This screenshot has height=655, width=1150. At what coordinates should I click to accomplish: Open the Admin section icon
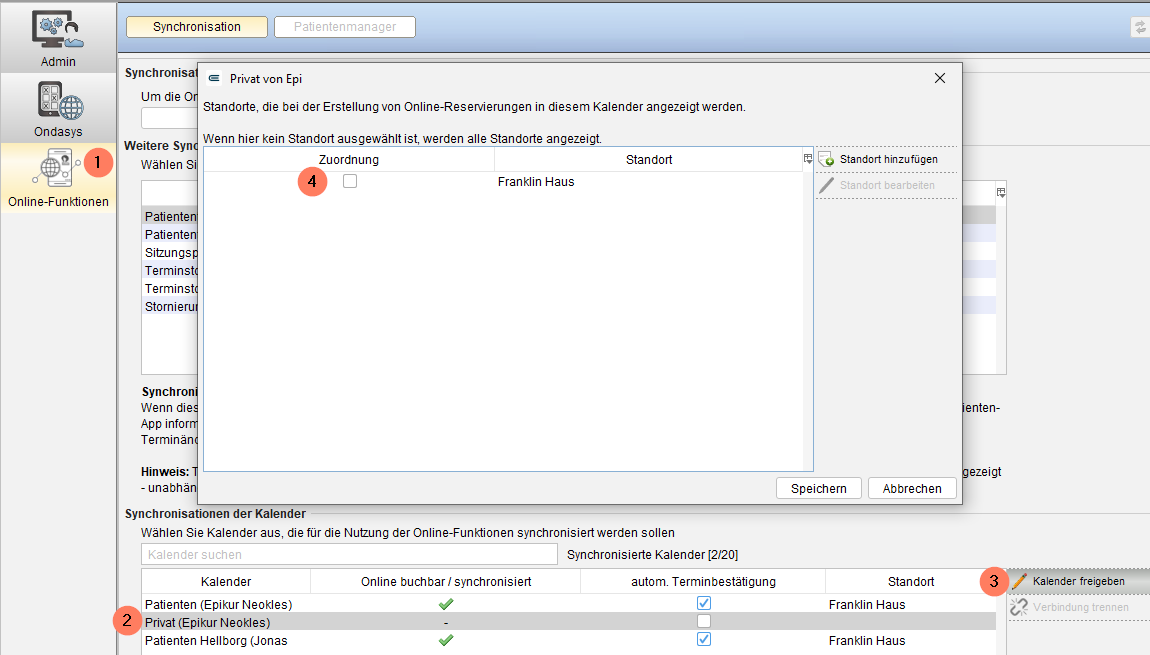click(58, 31)
